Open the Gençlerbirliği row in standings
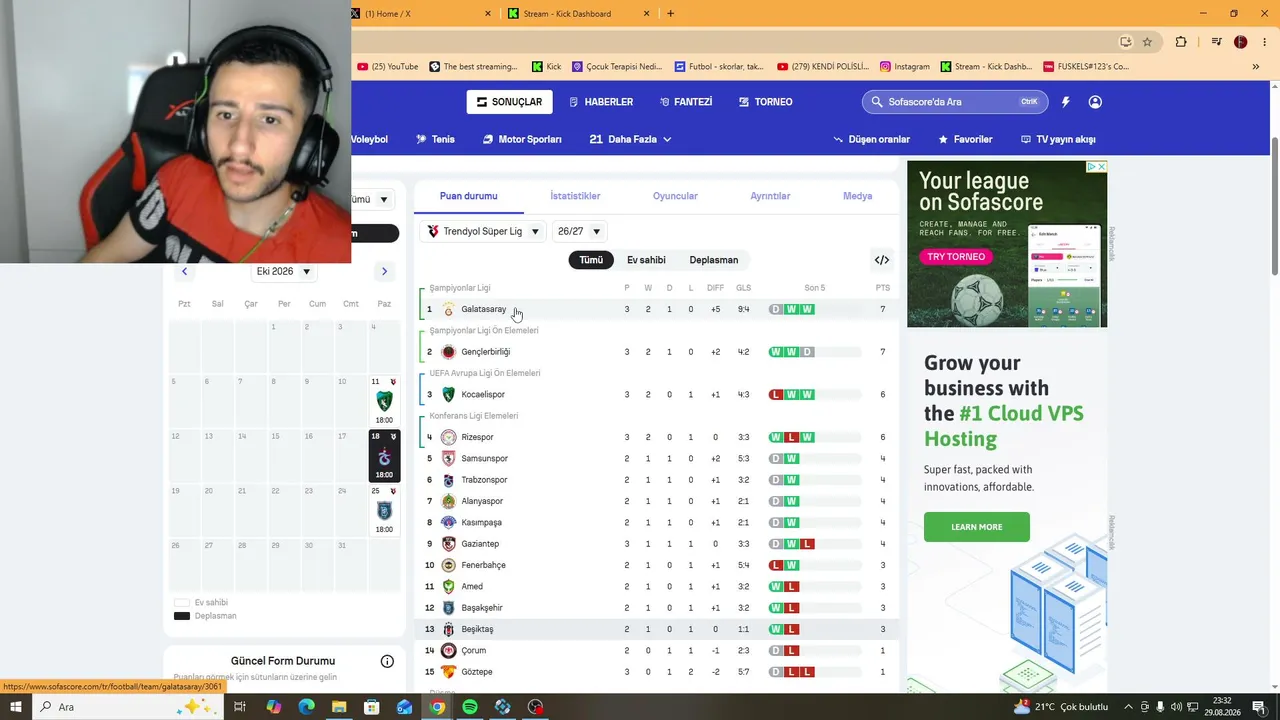 (x=656, y=352)
